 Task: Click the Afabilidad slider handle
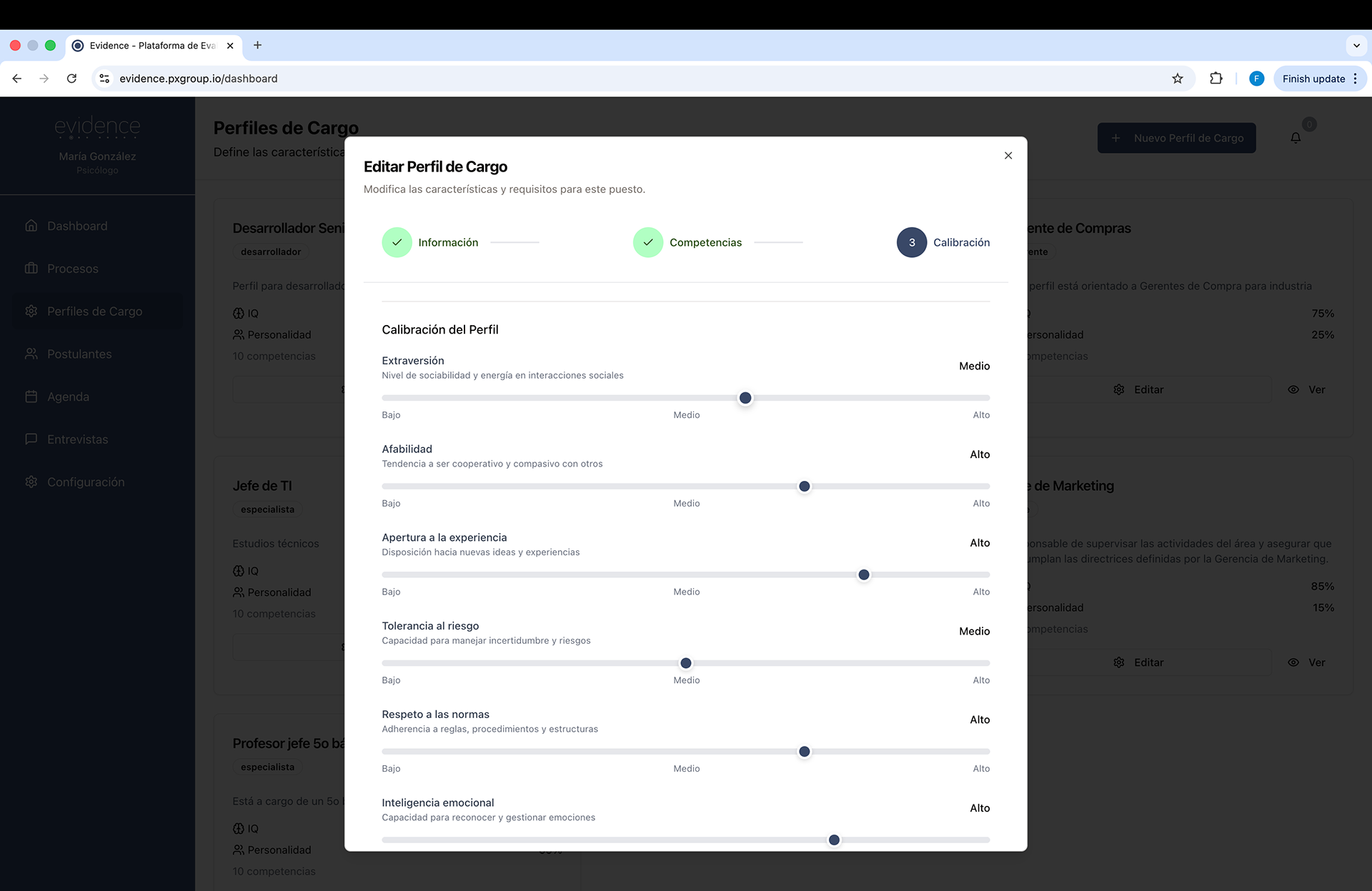point(804,487)
